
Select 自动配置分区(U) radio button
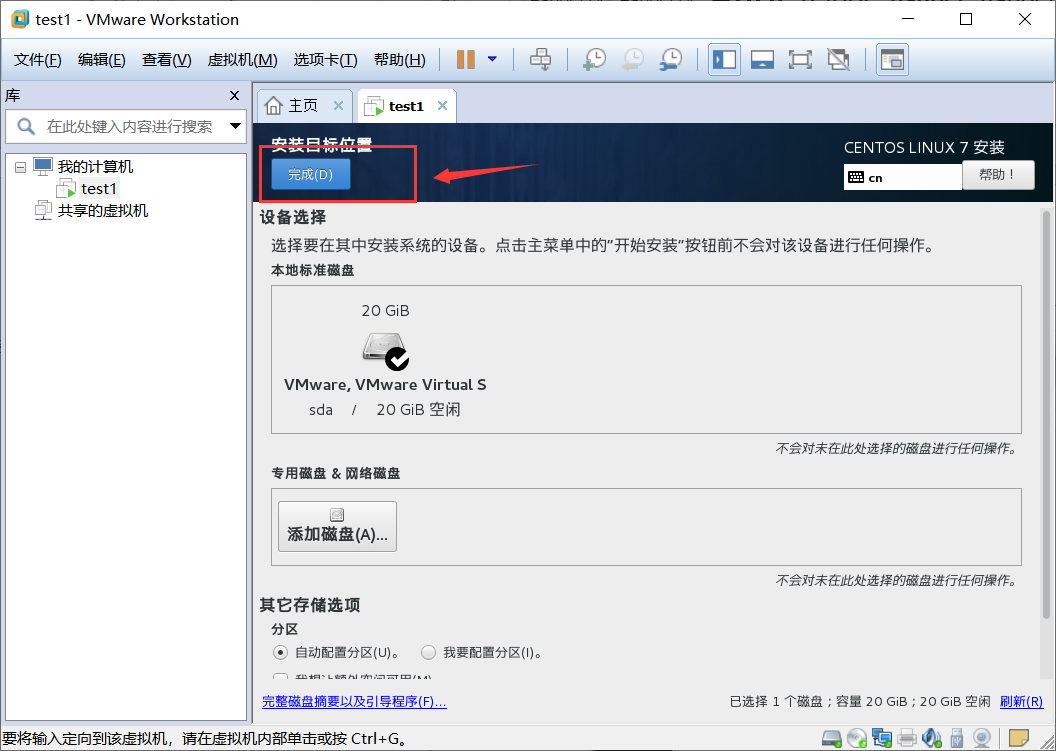280,652
